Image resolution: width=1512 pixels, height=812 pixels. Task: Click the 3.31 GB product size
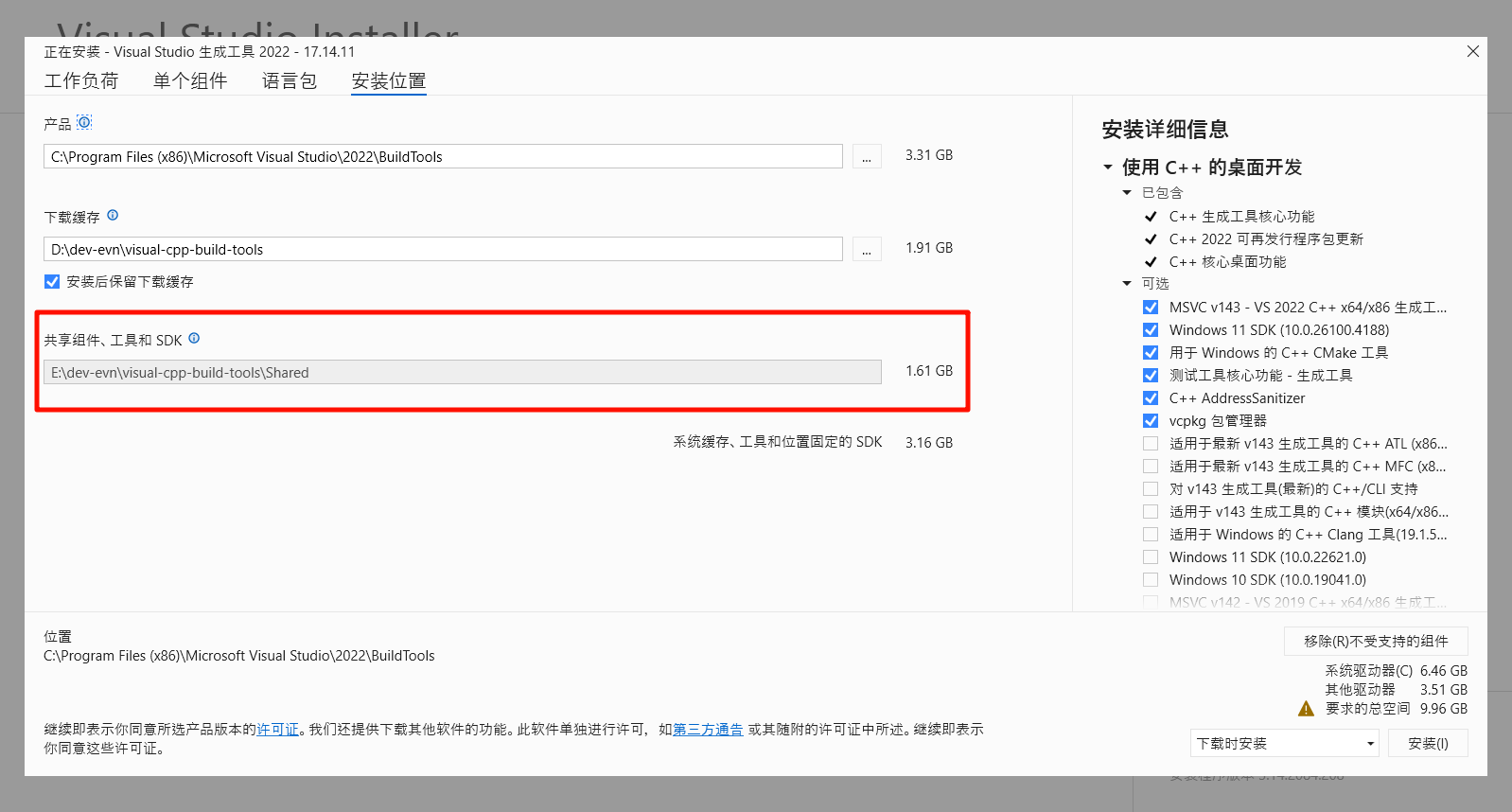coord(928,154)
